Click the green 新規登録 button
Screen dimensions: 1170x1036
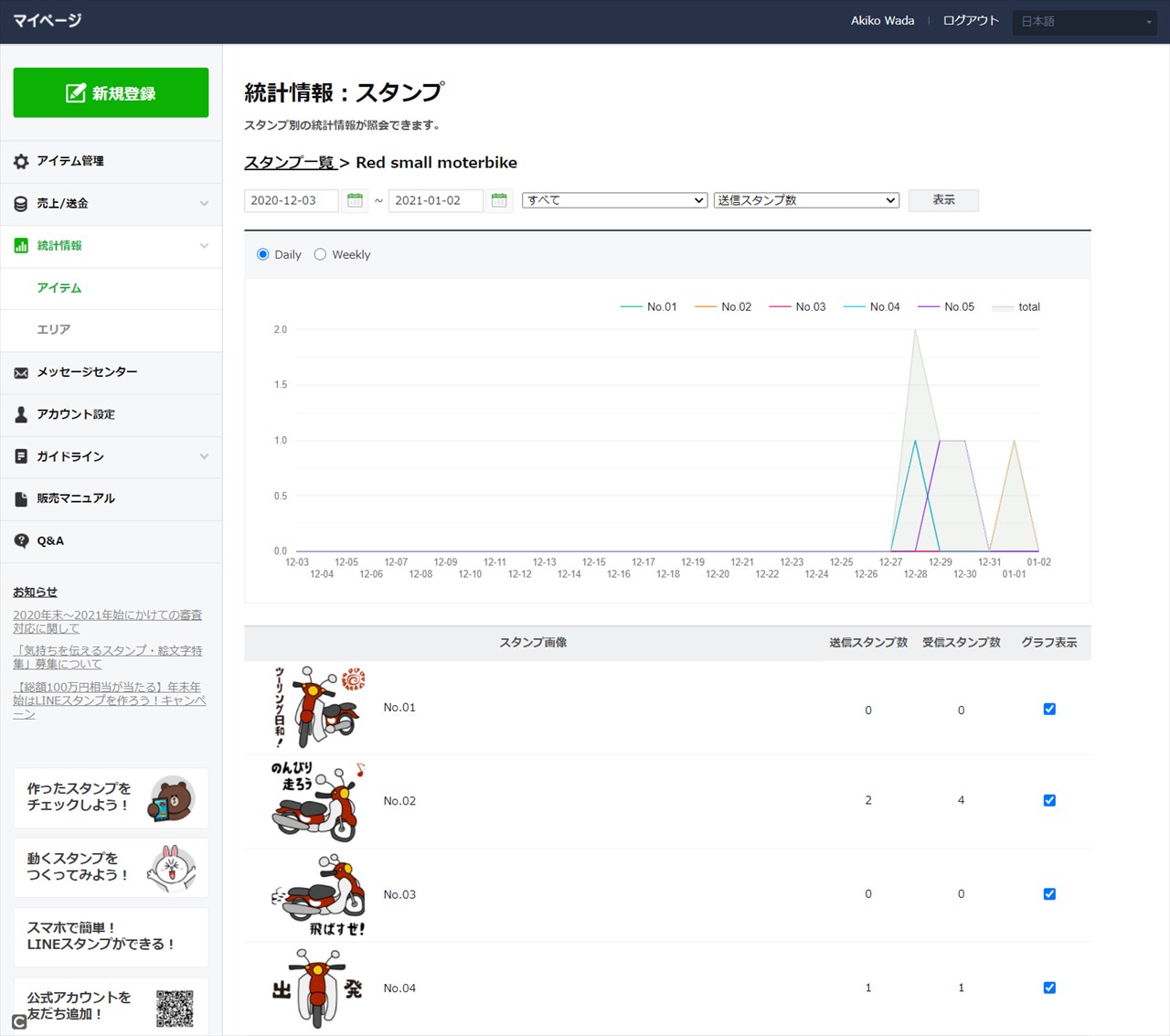111,93
